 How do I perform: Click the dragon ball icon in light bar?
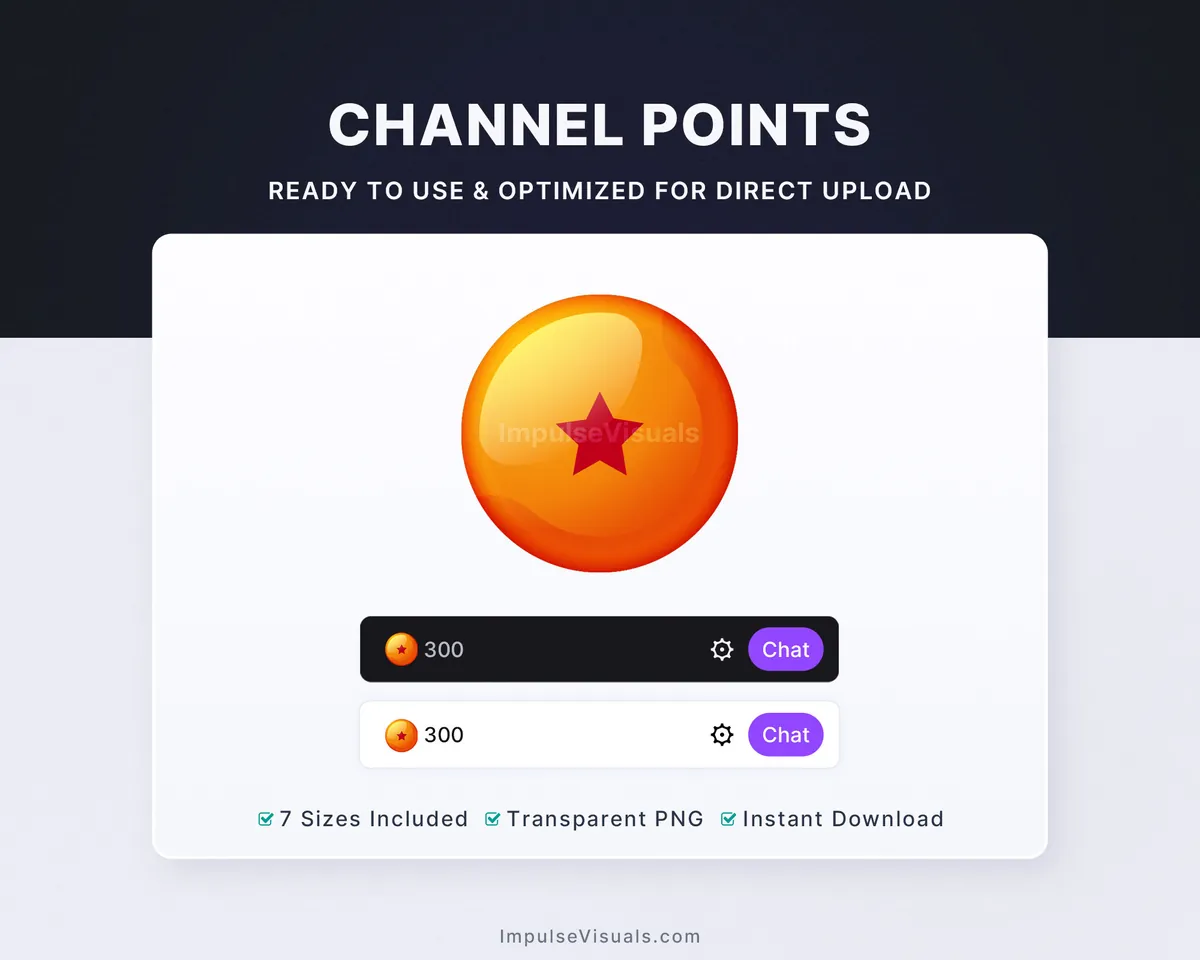coord(401,735)
